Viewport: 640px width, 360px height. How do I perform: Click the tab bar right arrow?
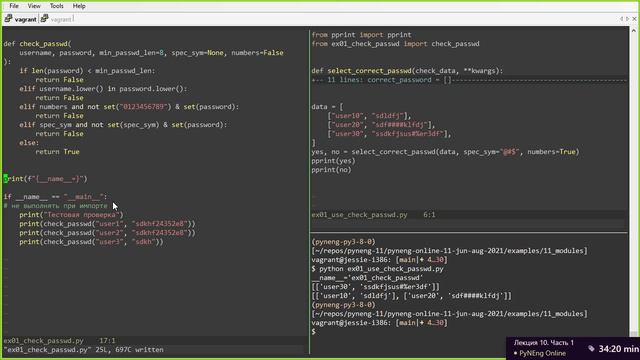pyautogui.click(x=628, y=19)
